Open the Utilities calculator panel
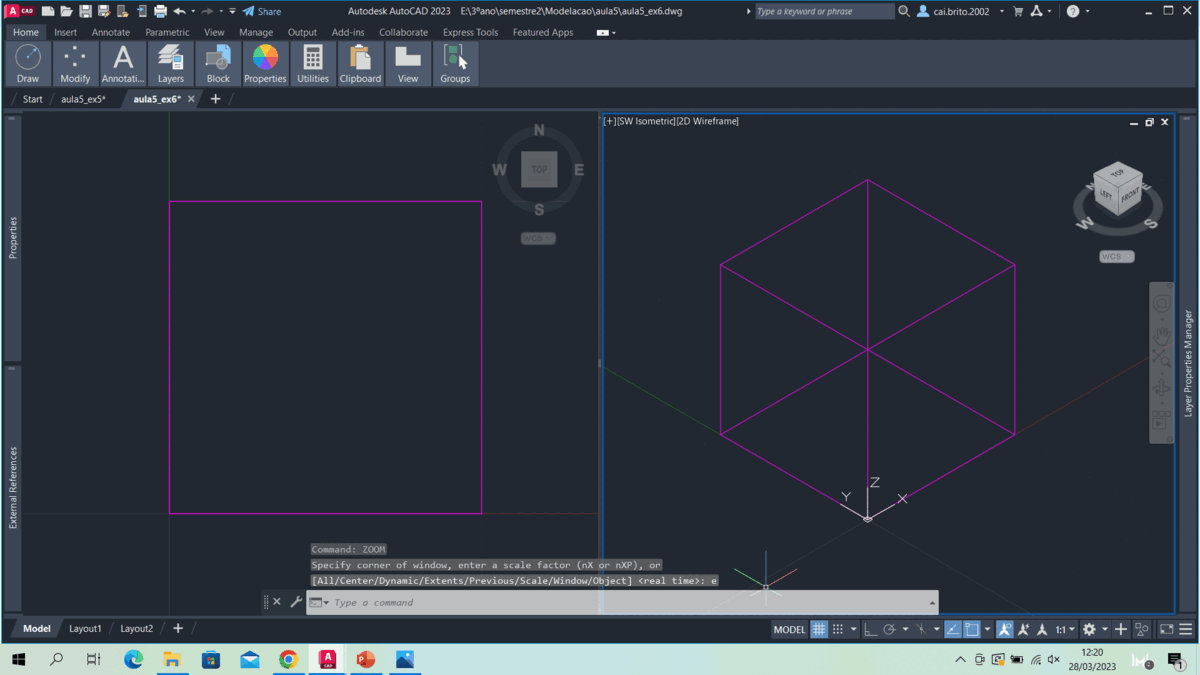This screenshot has height=675, width=1200. pyautogui.click(x=313, y=63)
